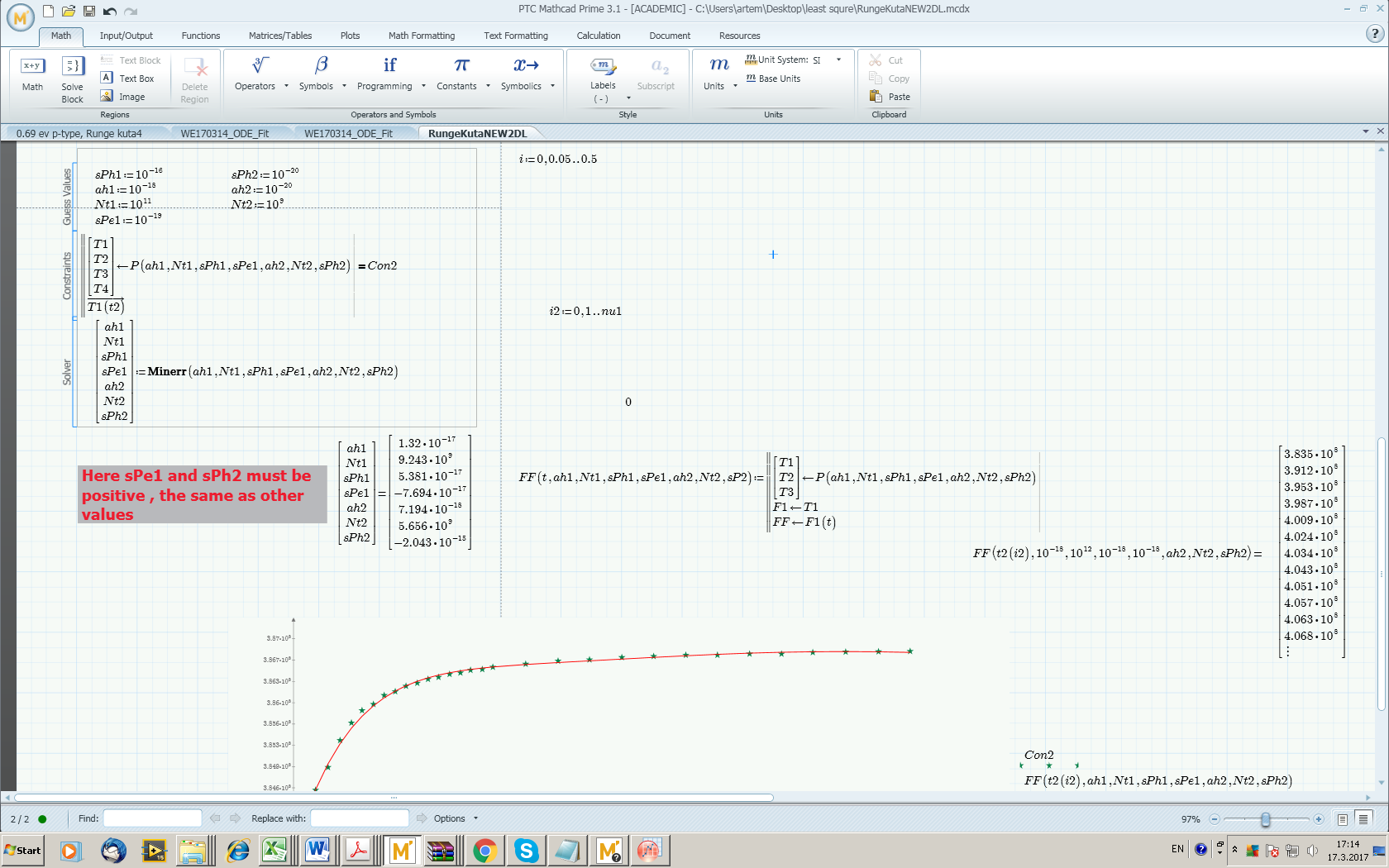Zoom out with the minus button
This screenshot has height=868, width=1389.
point(1215,819)
